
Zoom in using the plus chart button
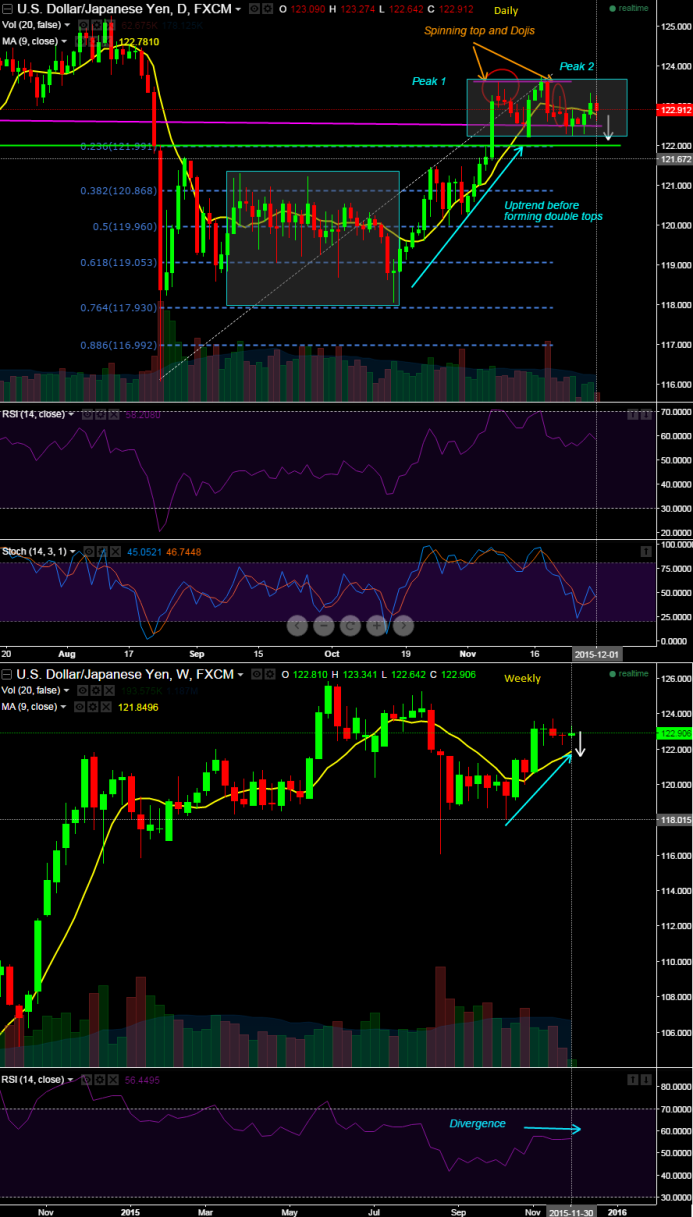[376, 626]
